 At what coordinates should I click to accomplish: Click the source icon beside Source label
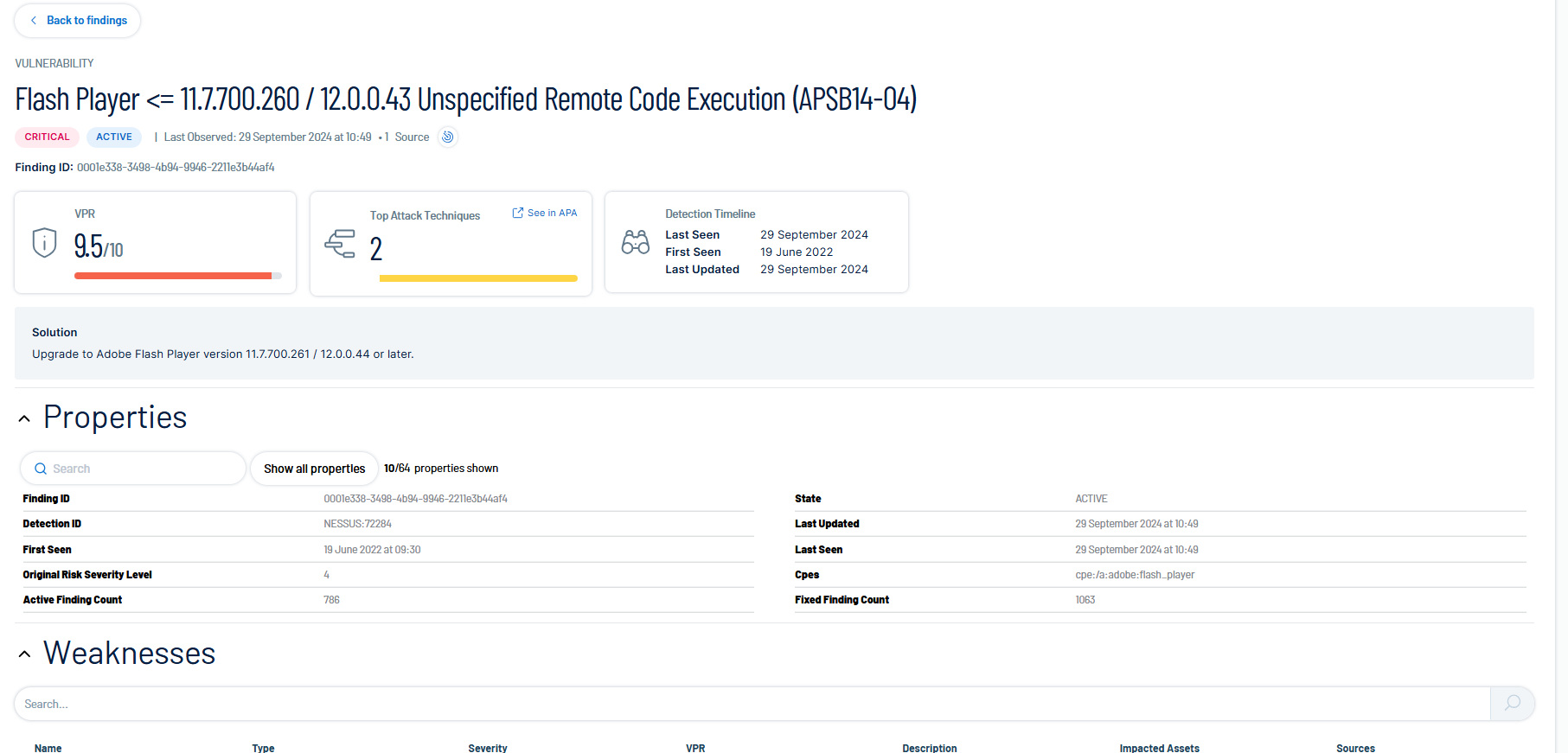click(447, 137)
